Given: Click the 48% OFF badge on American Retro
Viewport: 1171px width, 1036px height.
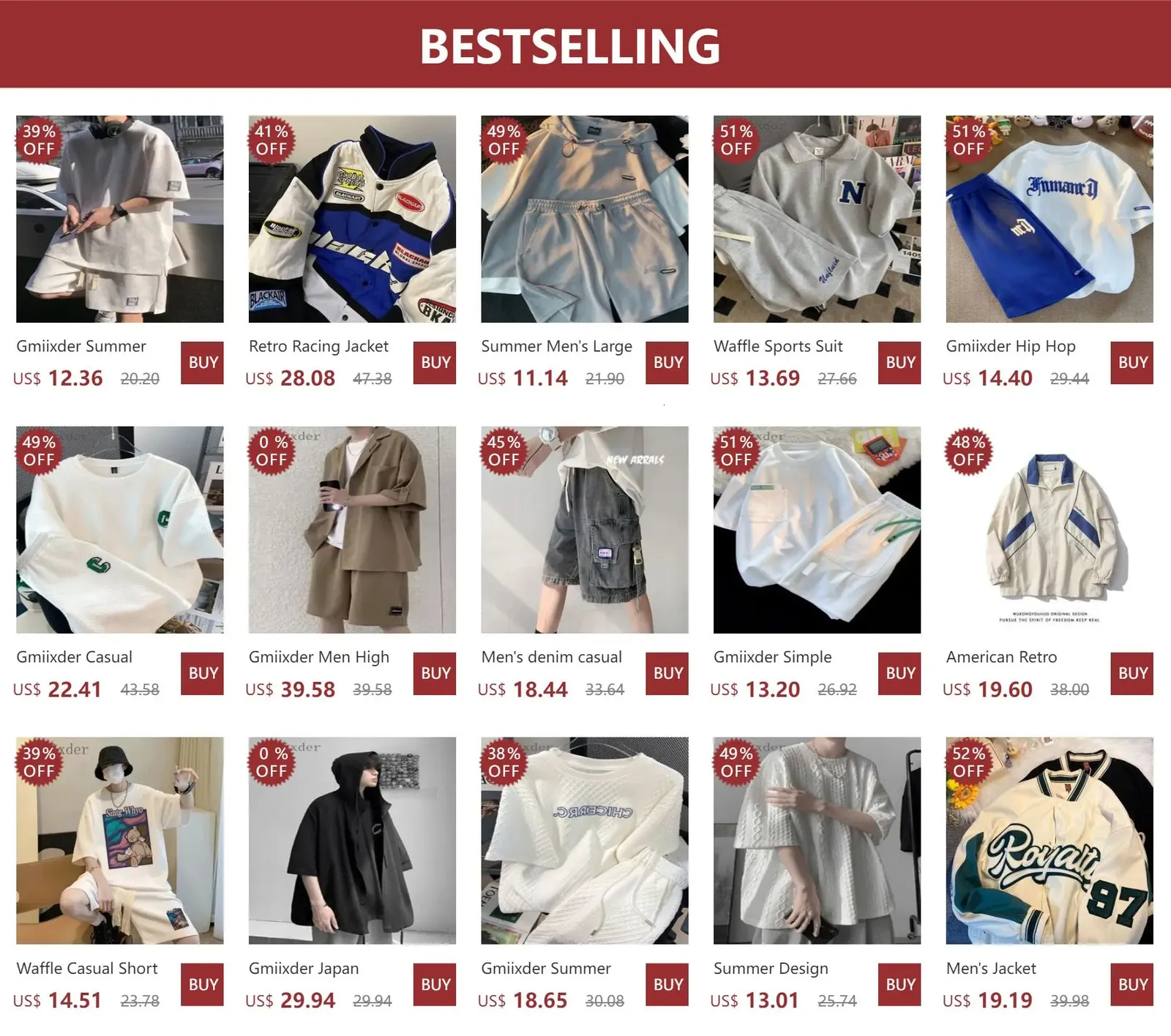Looking at the screenshot, I should tap(969, 451).
